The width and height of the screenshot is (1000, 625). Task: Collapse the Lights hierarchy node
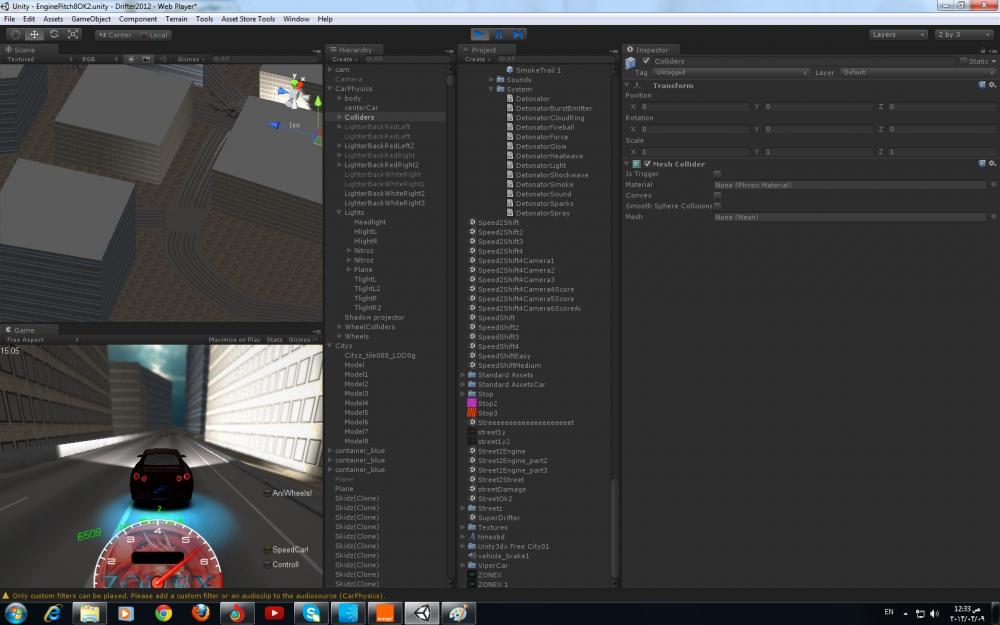[339, 212]
